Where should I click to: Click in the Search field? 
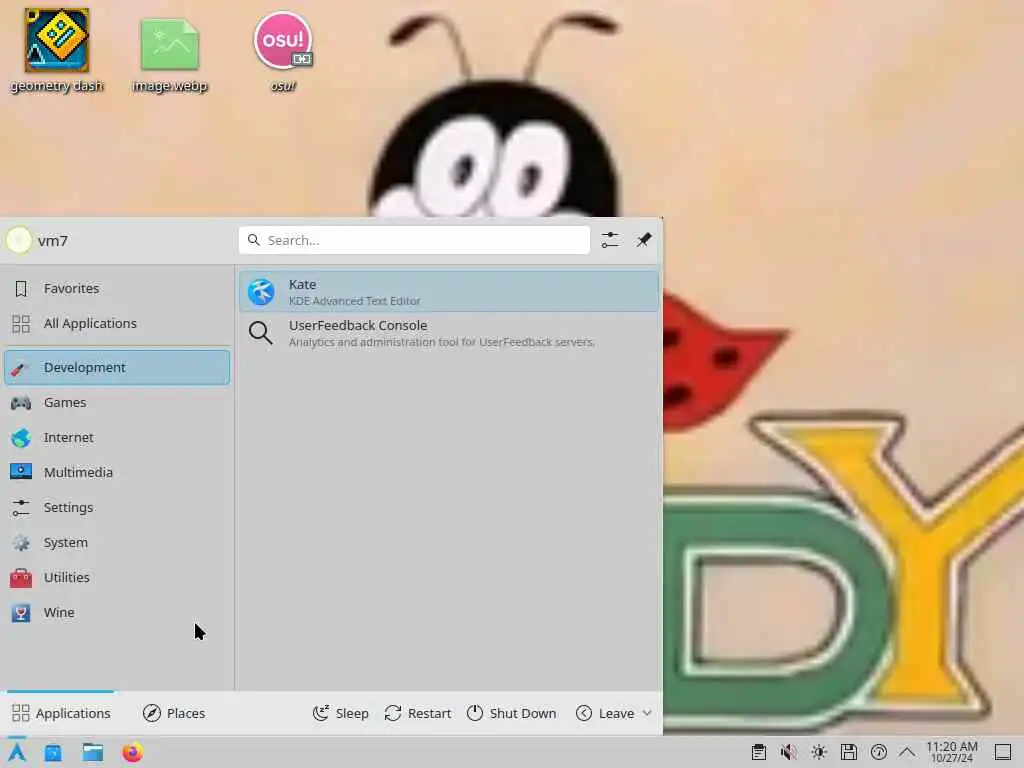(414, 240)
